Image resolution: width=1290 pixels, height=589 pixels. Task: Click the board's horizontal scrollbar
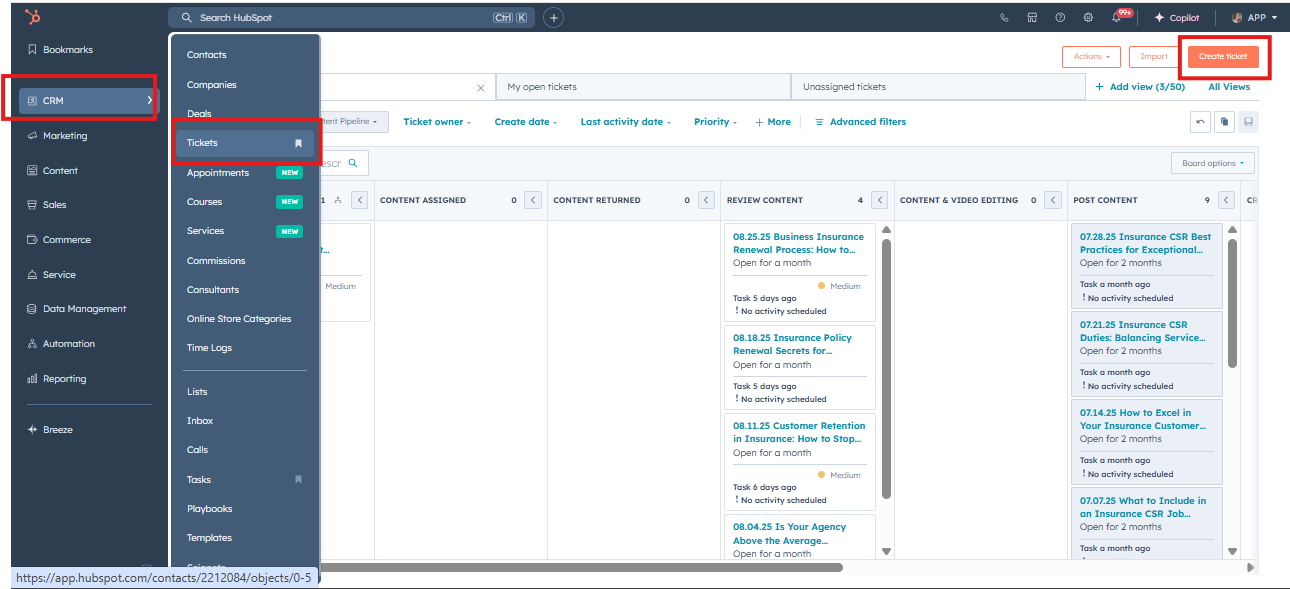point(580,567)
